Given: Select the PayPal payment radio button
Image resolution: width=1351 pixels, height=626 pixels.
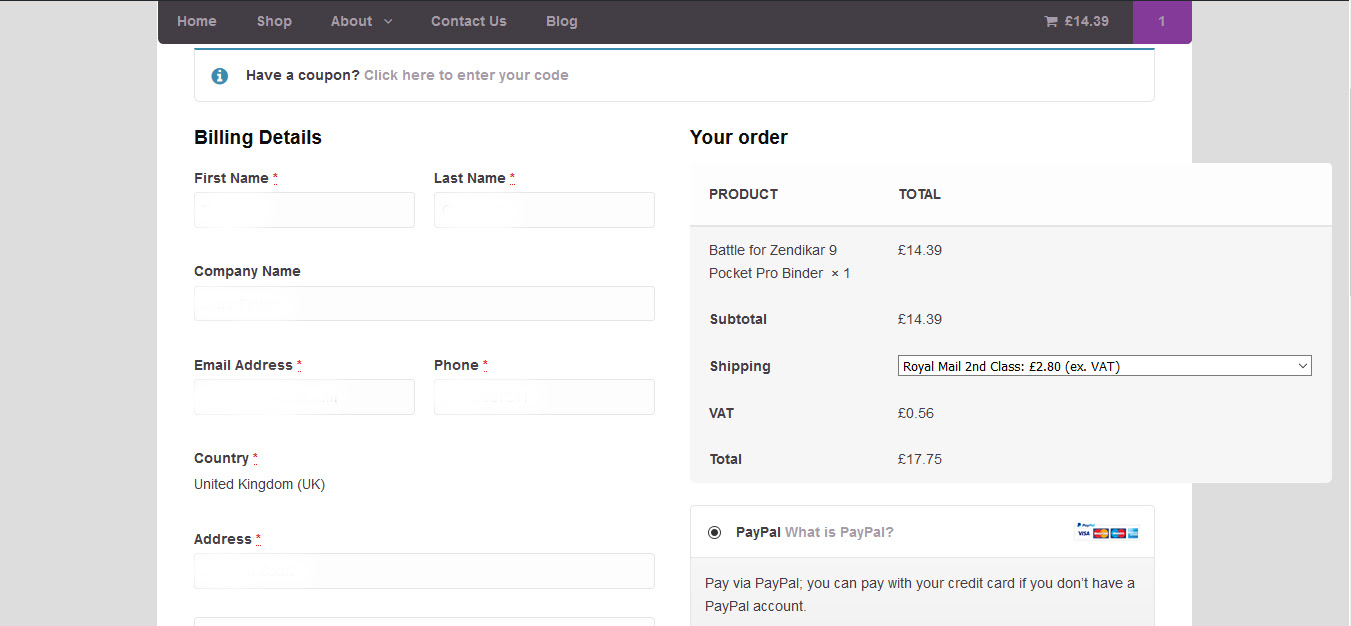Looking at the screenshot, I should tap(714, 532).
